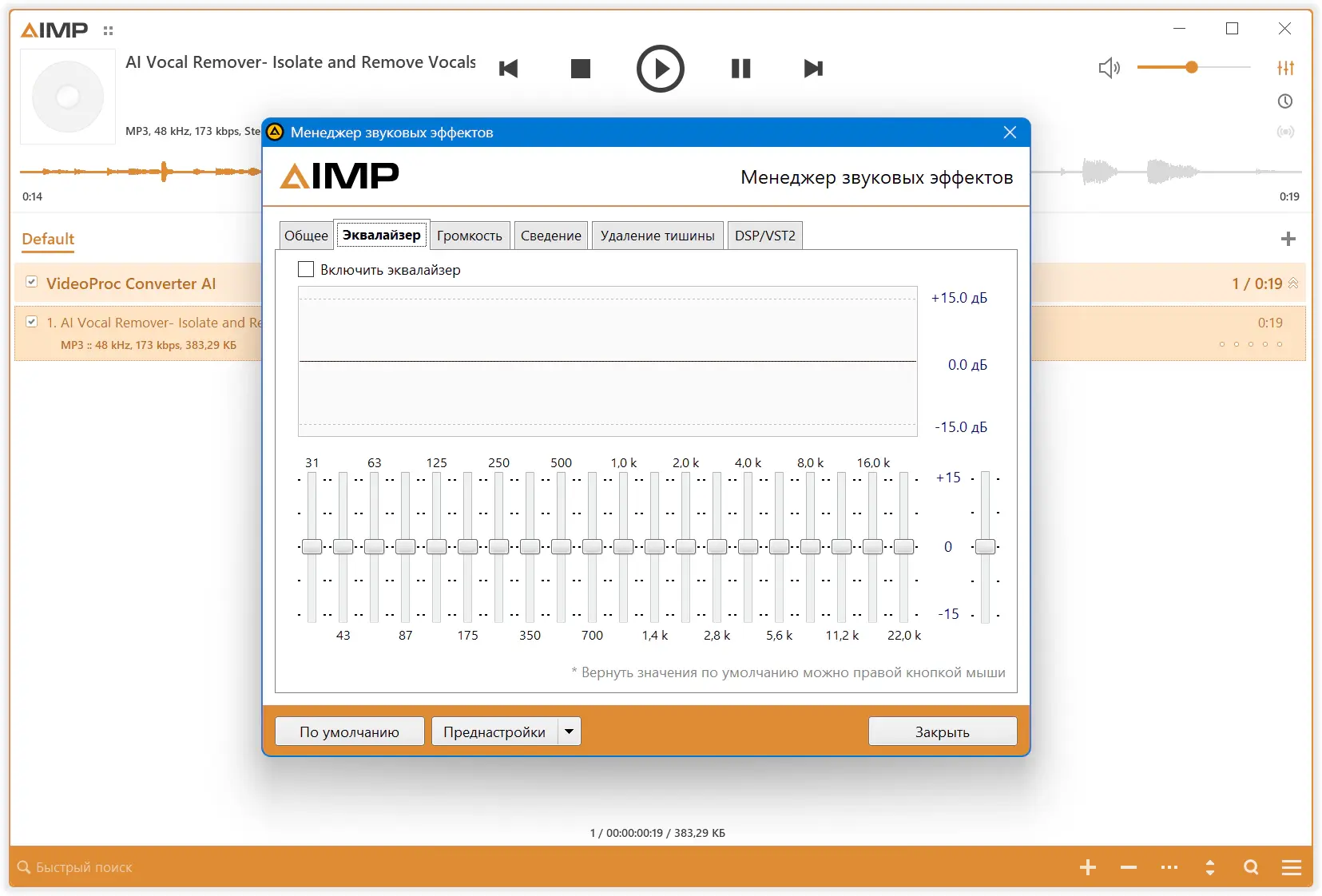Toggle the checkbox of track 1 AI Vocal Remover

(32, 322)
